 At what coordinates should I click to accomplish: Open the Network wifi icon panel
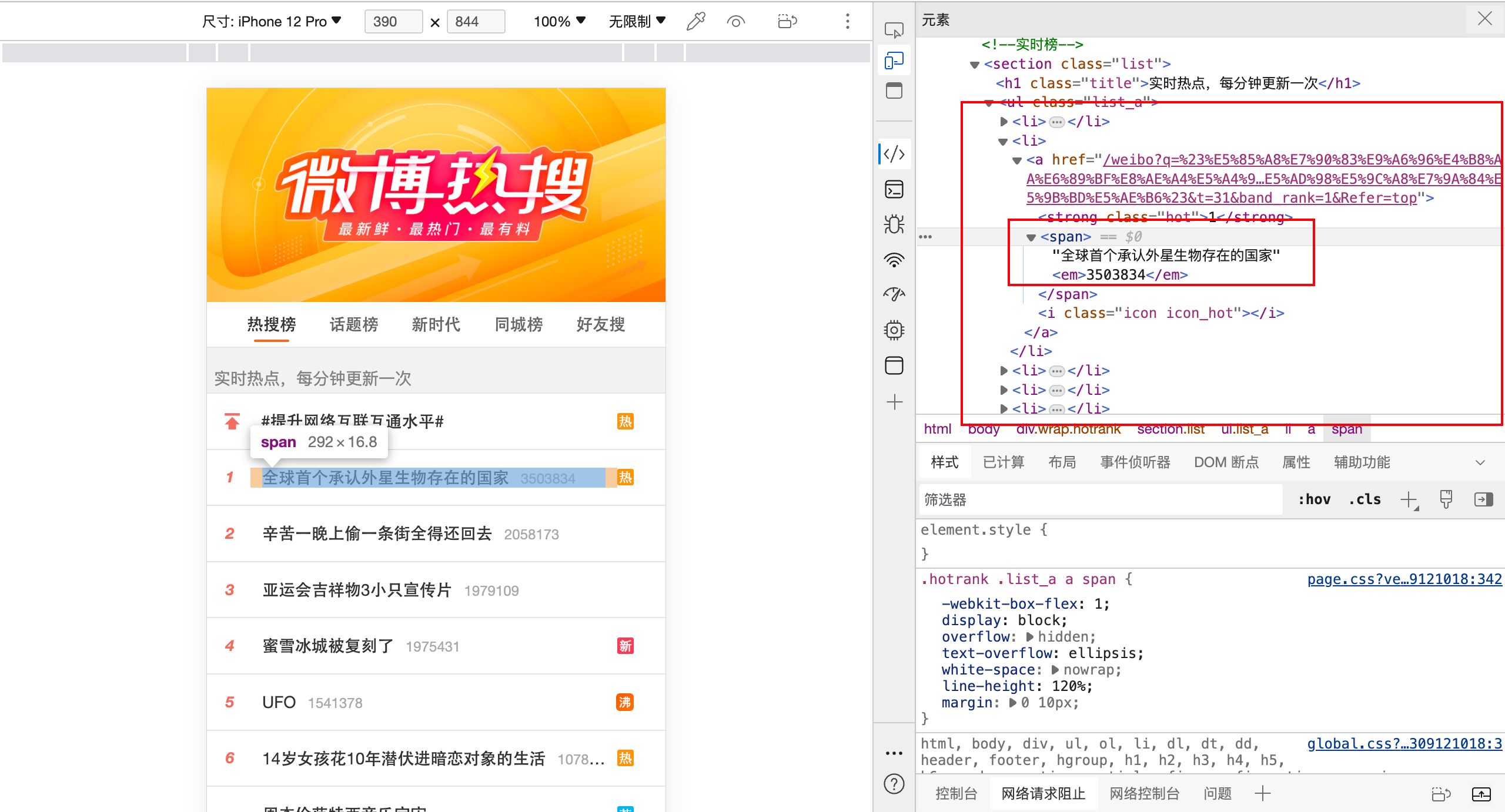(894, 260)
